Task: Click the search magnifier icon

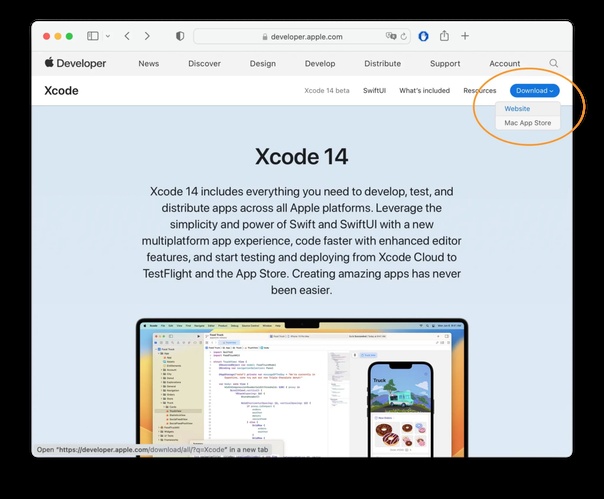Action: pyautogui.click(x=554, y=63)
